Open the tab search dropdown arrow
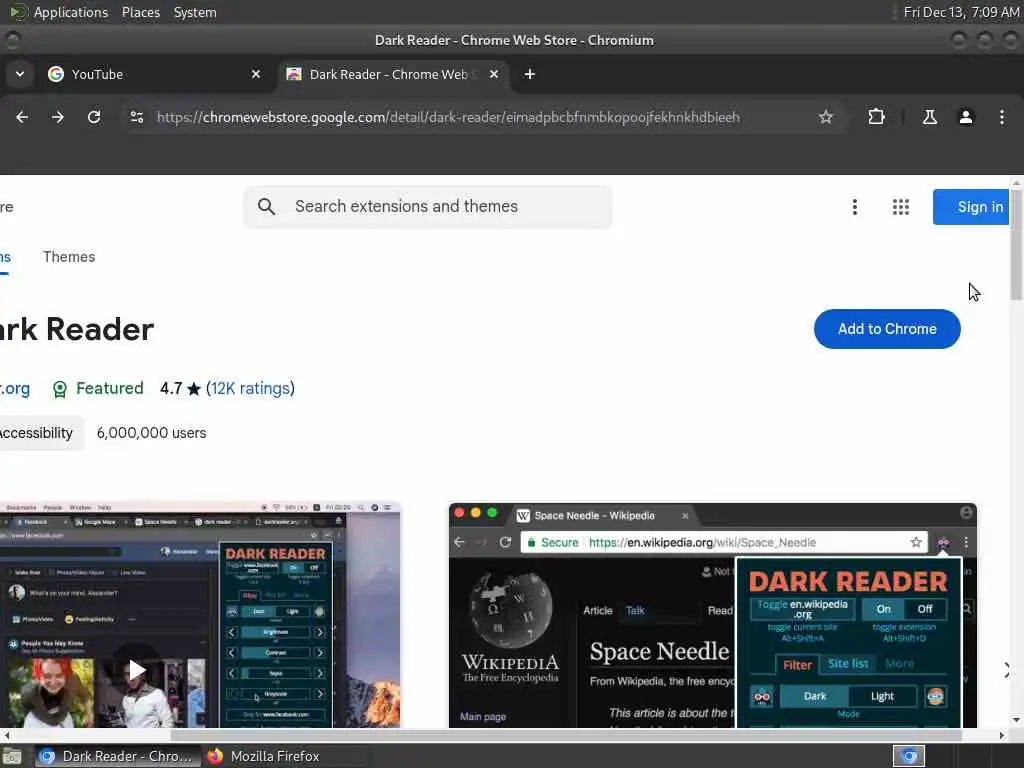This screenshot has width=1024, height=768. point(20,74)
